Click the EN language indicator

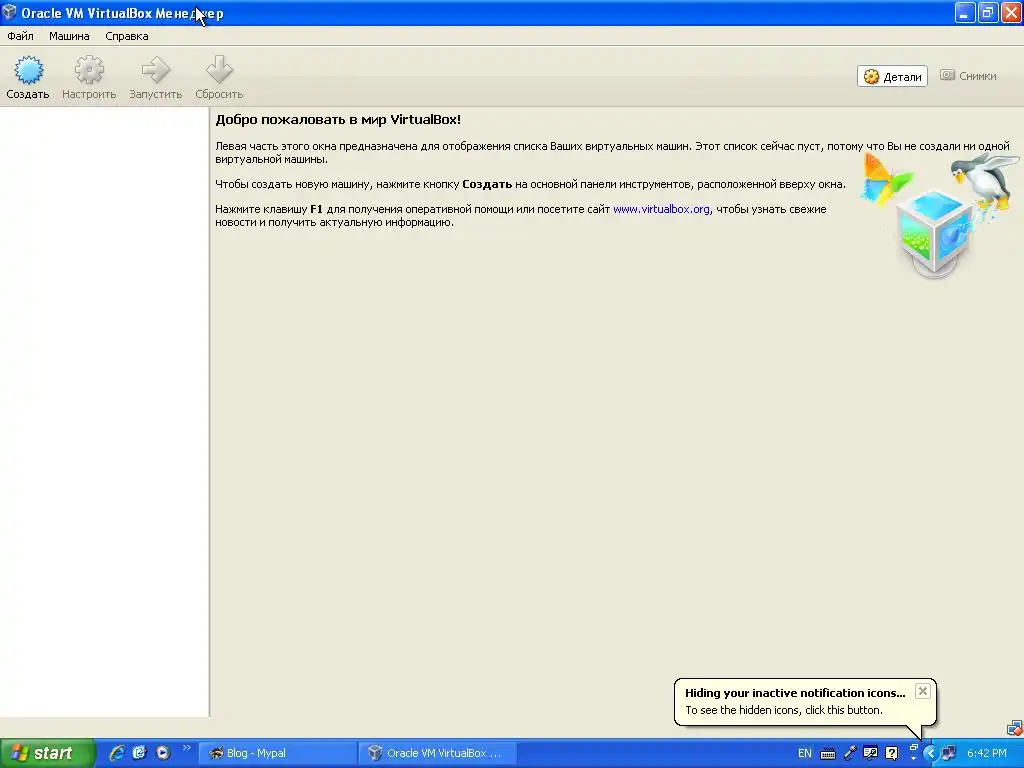[x=805, y=753]
